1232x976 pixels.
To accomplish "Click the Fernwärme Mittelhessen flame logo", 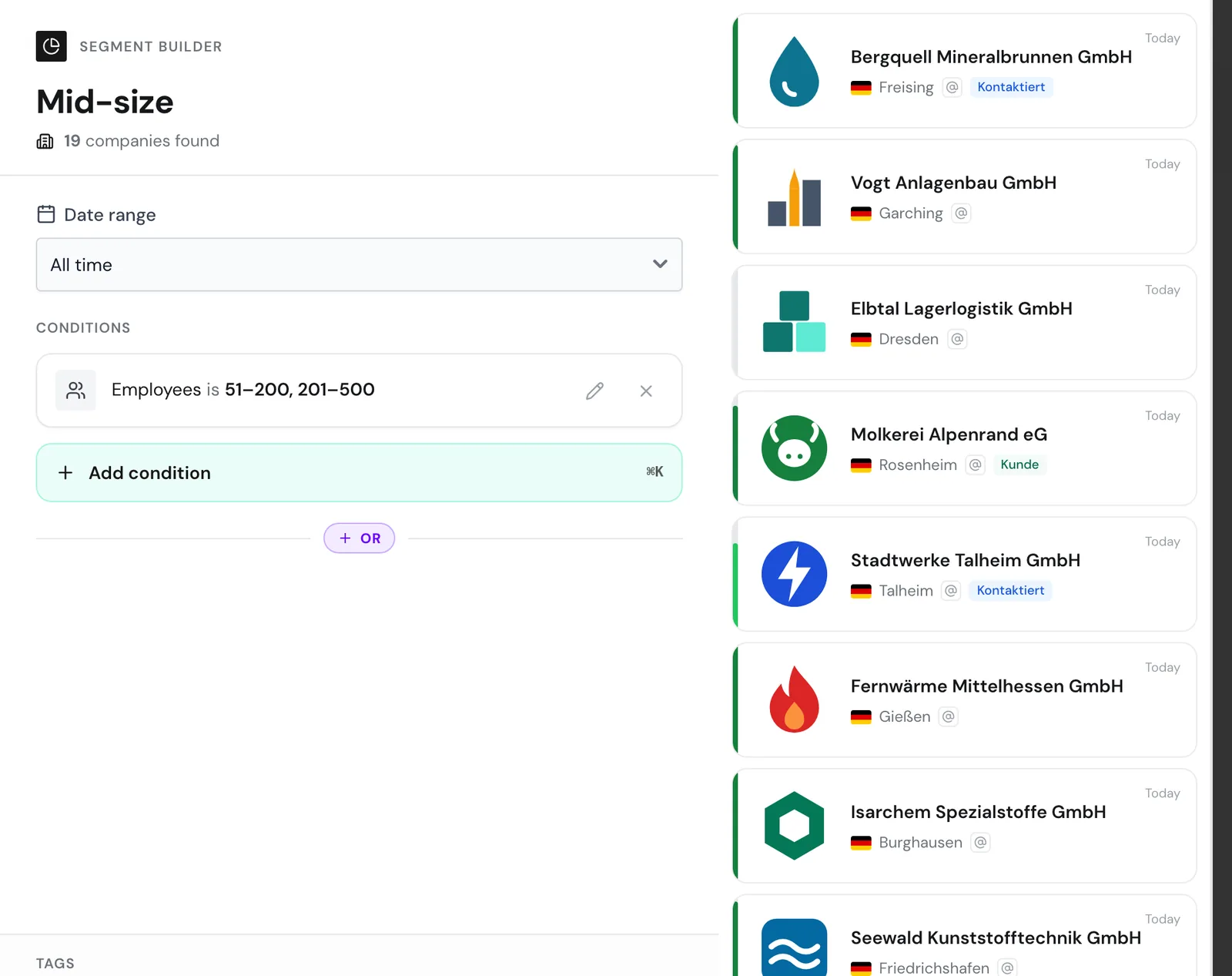I will coord(794,699).
